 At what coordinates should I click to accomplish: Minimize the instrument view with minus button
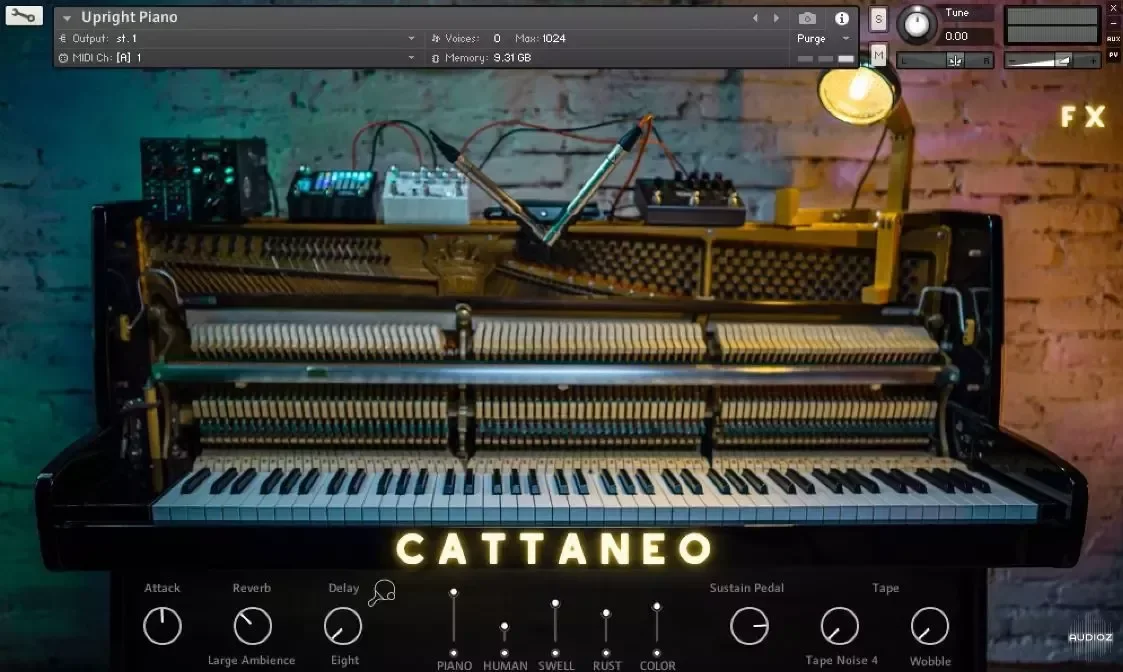pyautogui.click(x=1114, y=22)
